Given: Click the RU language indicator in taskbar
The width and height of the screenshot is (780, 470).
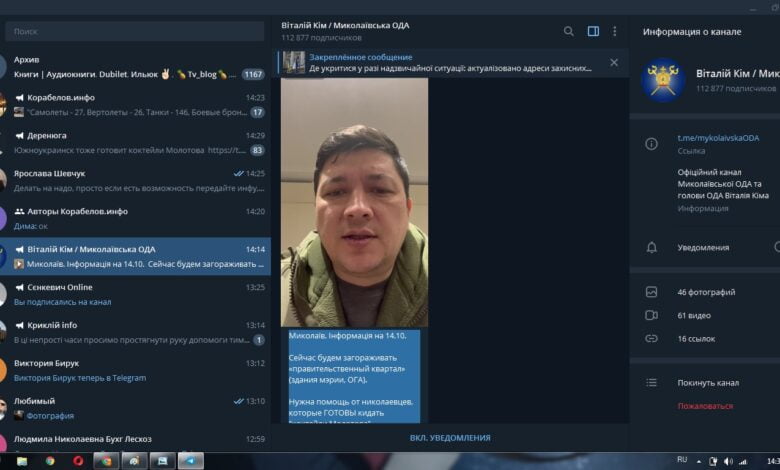Looking at the screenshot, I should click(682, 460).
